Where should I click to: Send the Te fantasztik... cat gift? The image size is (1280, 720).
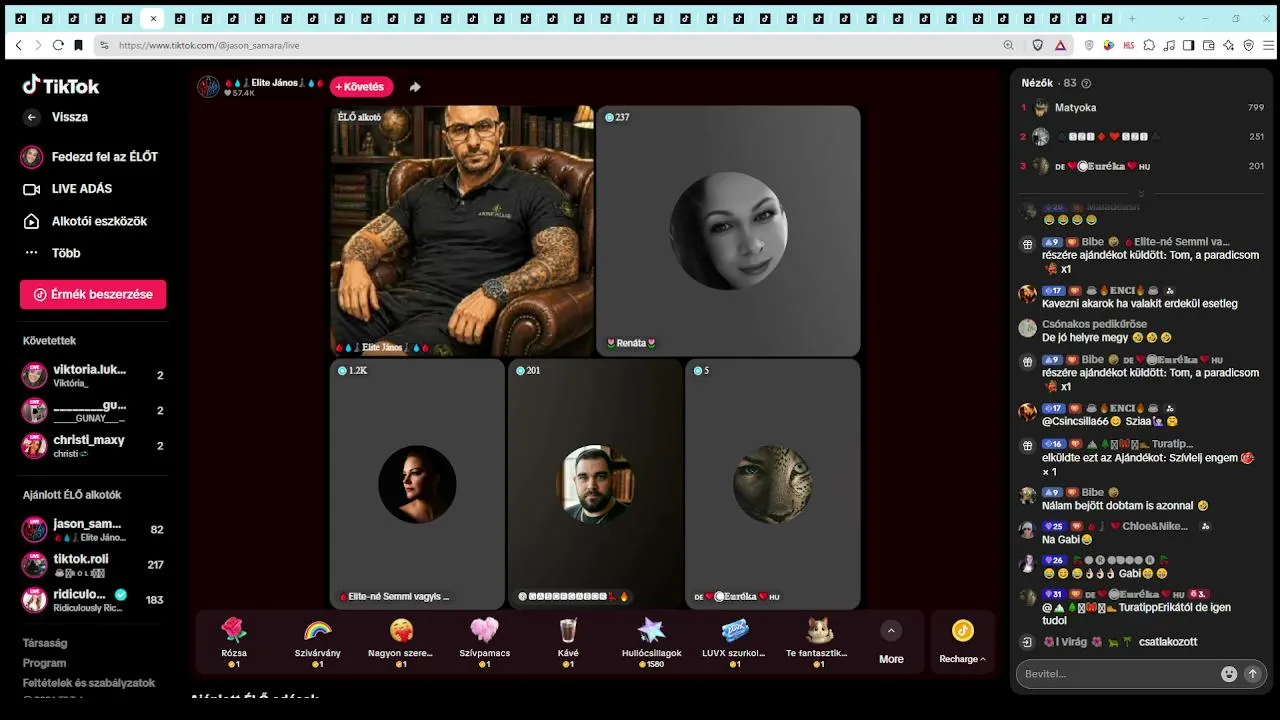click(x=819, y=641)
